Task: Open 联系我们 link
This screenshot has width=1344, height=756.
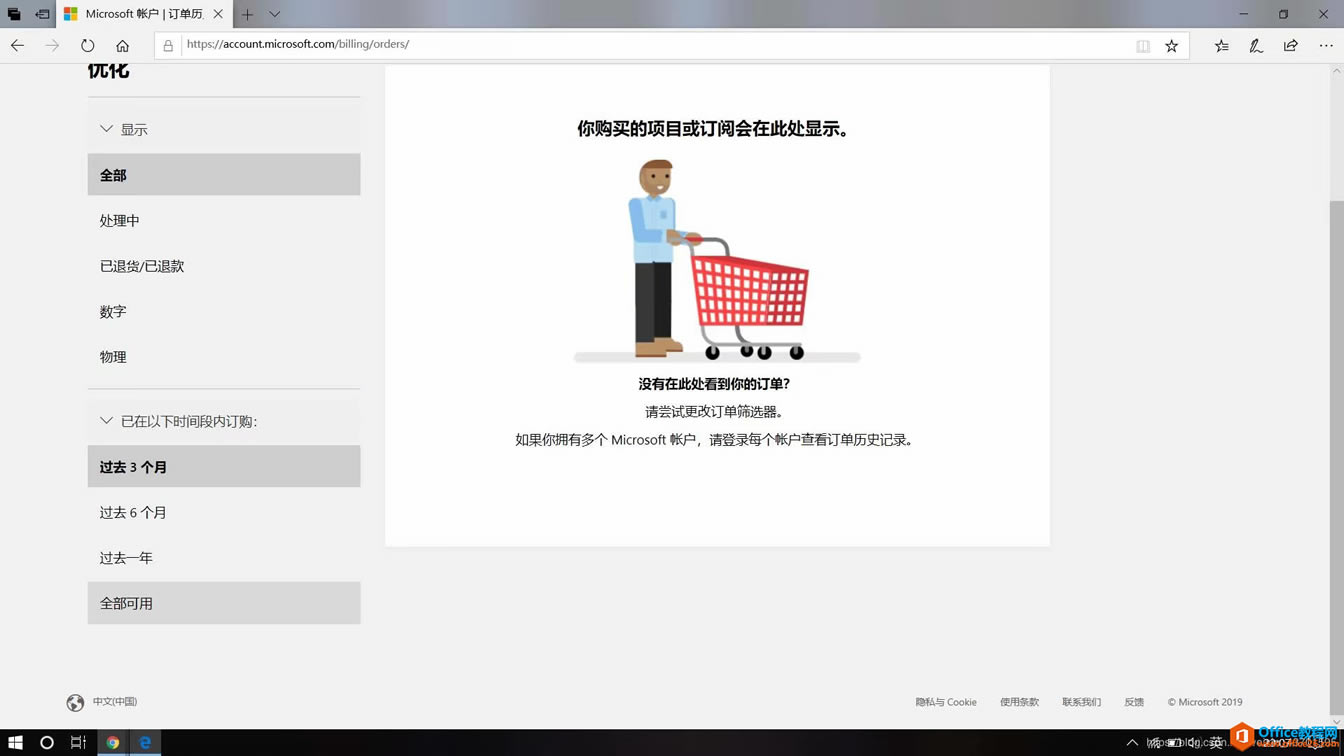Action: pos(1081,702)
